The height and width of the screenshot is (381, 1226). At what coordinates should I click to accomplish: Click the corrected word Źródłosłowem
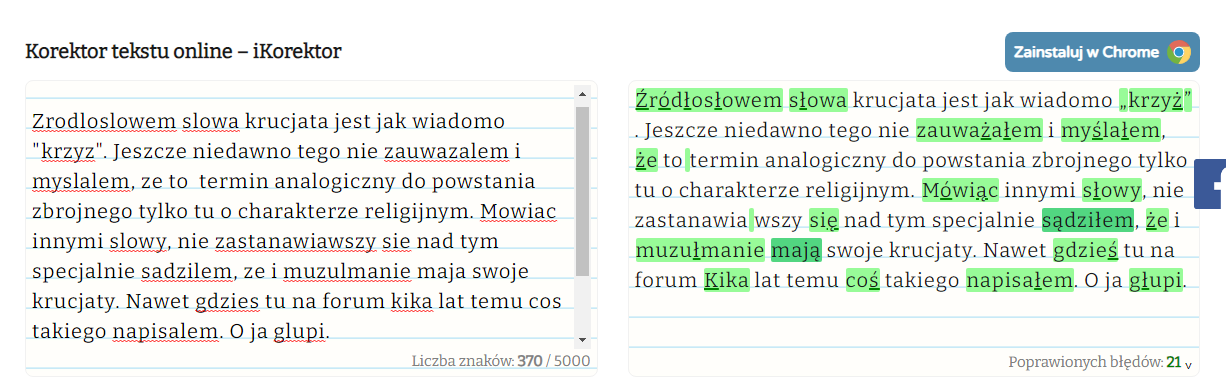709,100
